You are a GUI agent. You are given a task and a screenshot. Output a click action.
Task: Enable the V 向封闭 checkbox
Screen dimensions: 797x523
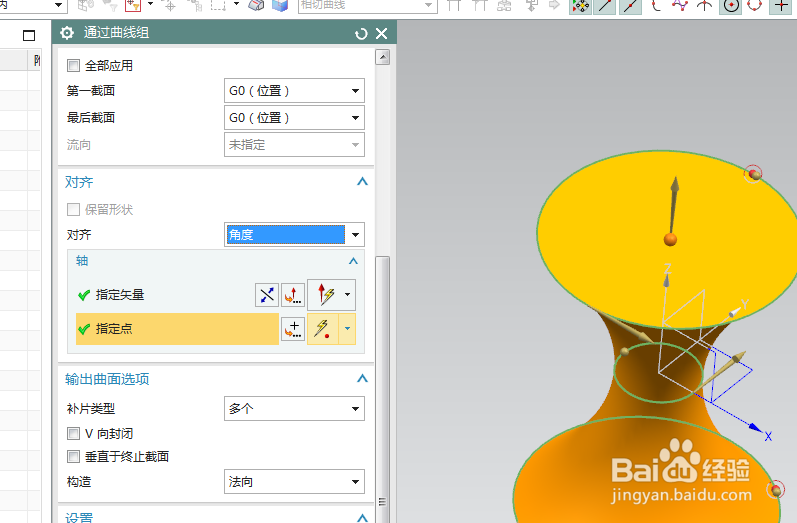pyautogui.click(x=74, y=434)
